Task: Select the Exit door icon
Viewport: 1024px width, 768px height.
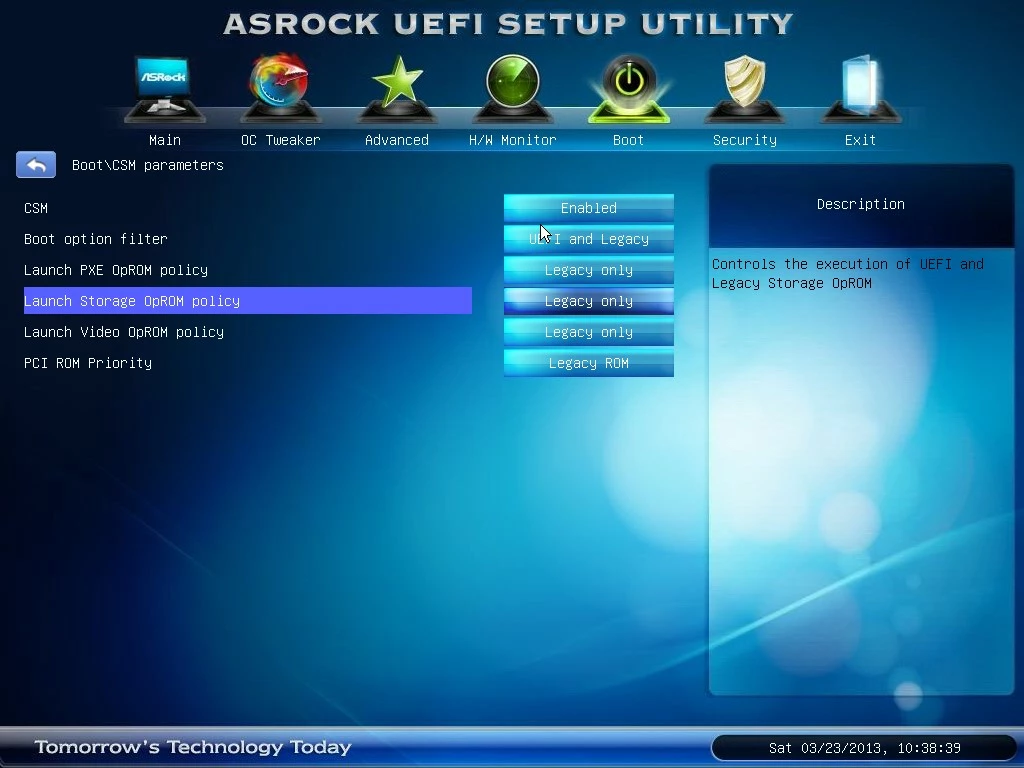Action: coord(860,88)
